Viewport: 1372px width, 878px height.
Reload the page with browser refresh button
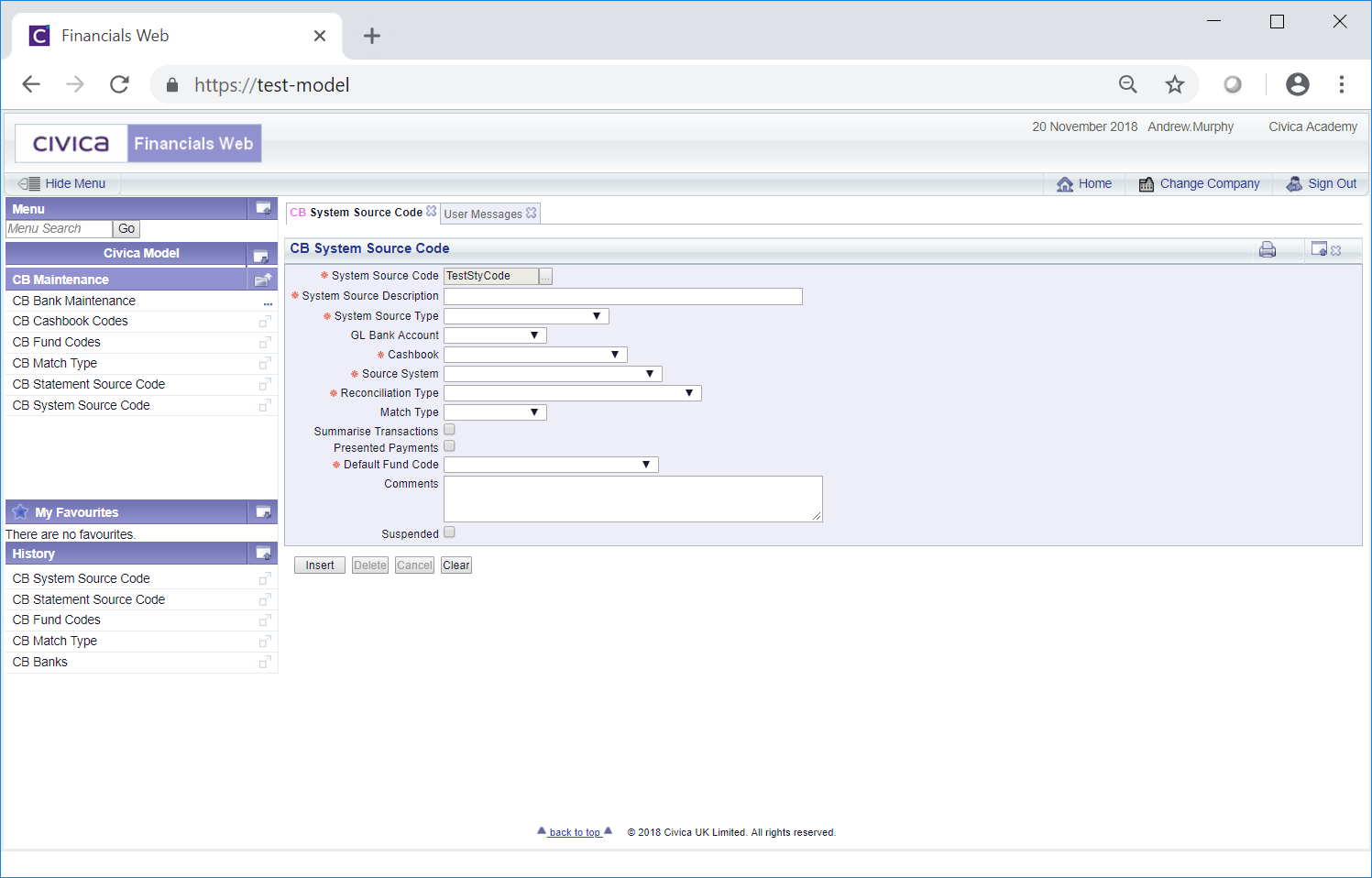(119, 84)
